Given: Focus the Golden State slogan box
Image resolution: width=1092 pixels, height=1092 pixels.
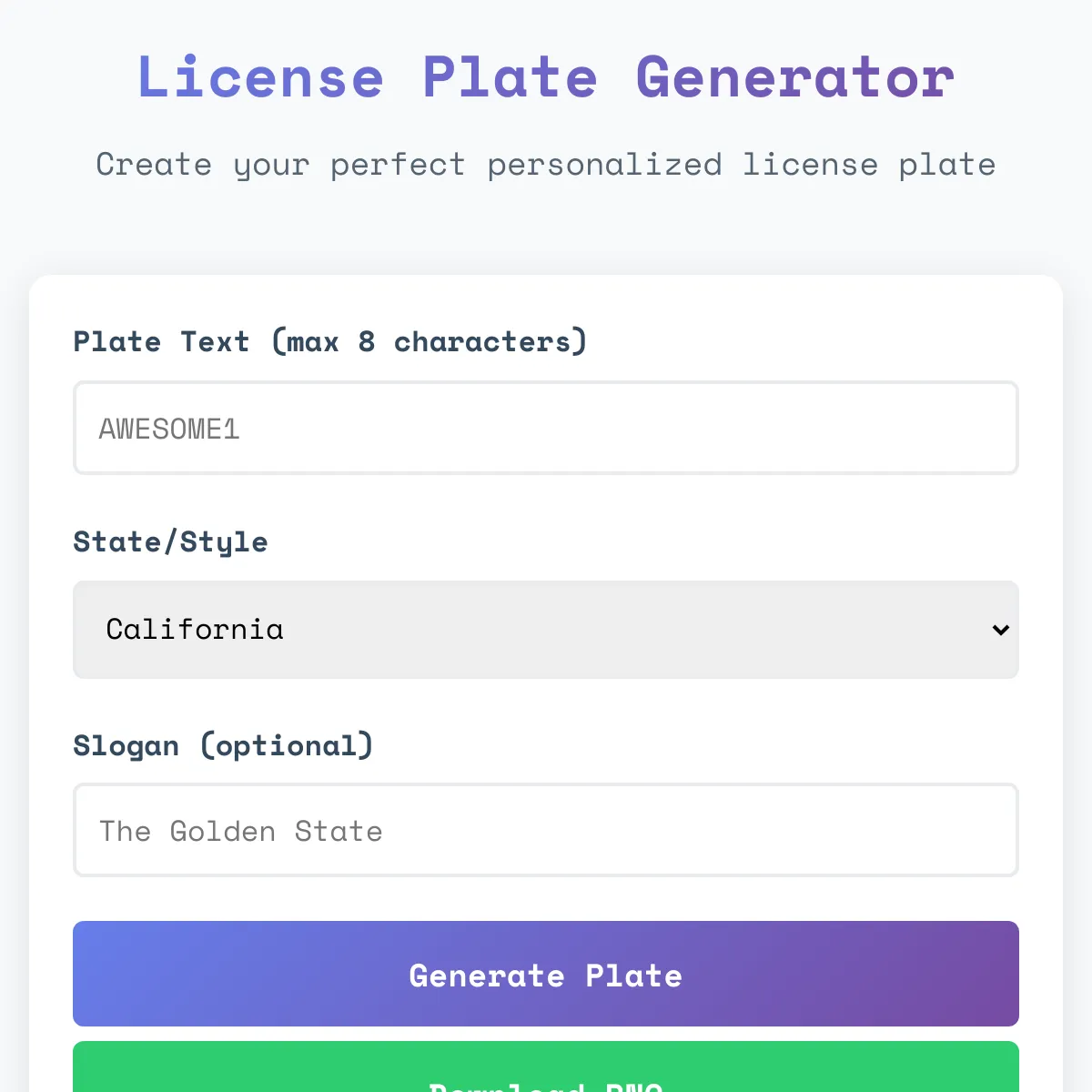Looking at the screenshot, I should point(546,830).
